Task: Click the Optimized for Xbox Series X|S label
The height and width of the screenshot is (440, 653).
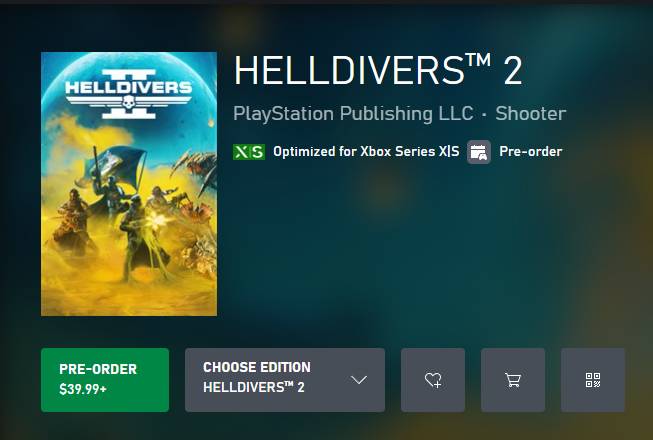Action: (366, 152)
